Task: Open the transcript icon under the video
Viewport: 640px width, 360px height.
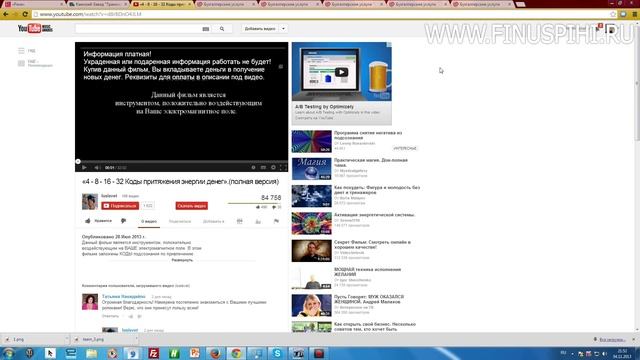Action: click(240, 221)
